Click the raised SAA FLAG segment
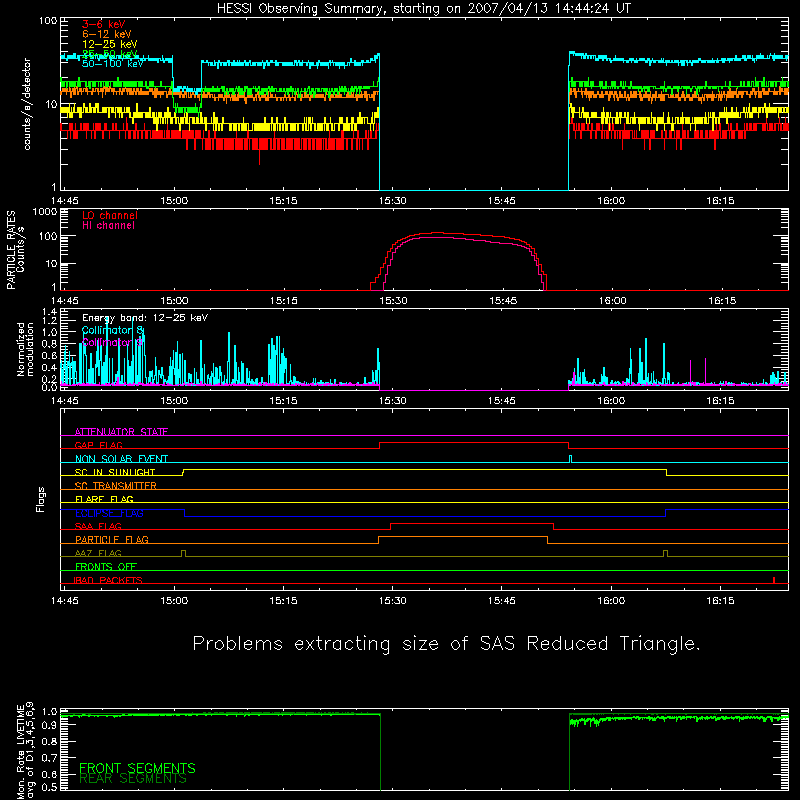Screen dimensions: 800x800 (x=472, y=523)
